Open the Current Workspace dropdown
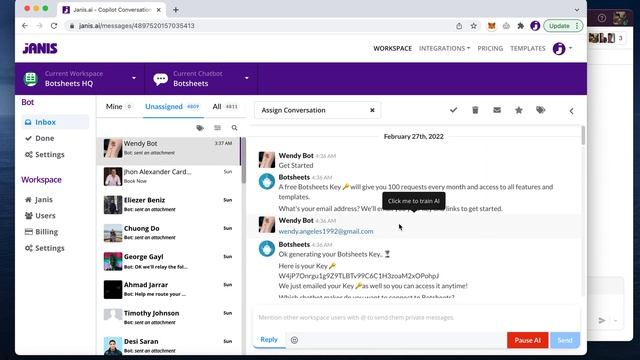The width and height of the screenshot is (640, 360). tap(80, 78)
